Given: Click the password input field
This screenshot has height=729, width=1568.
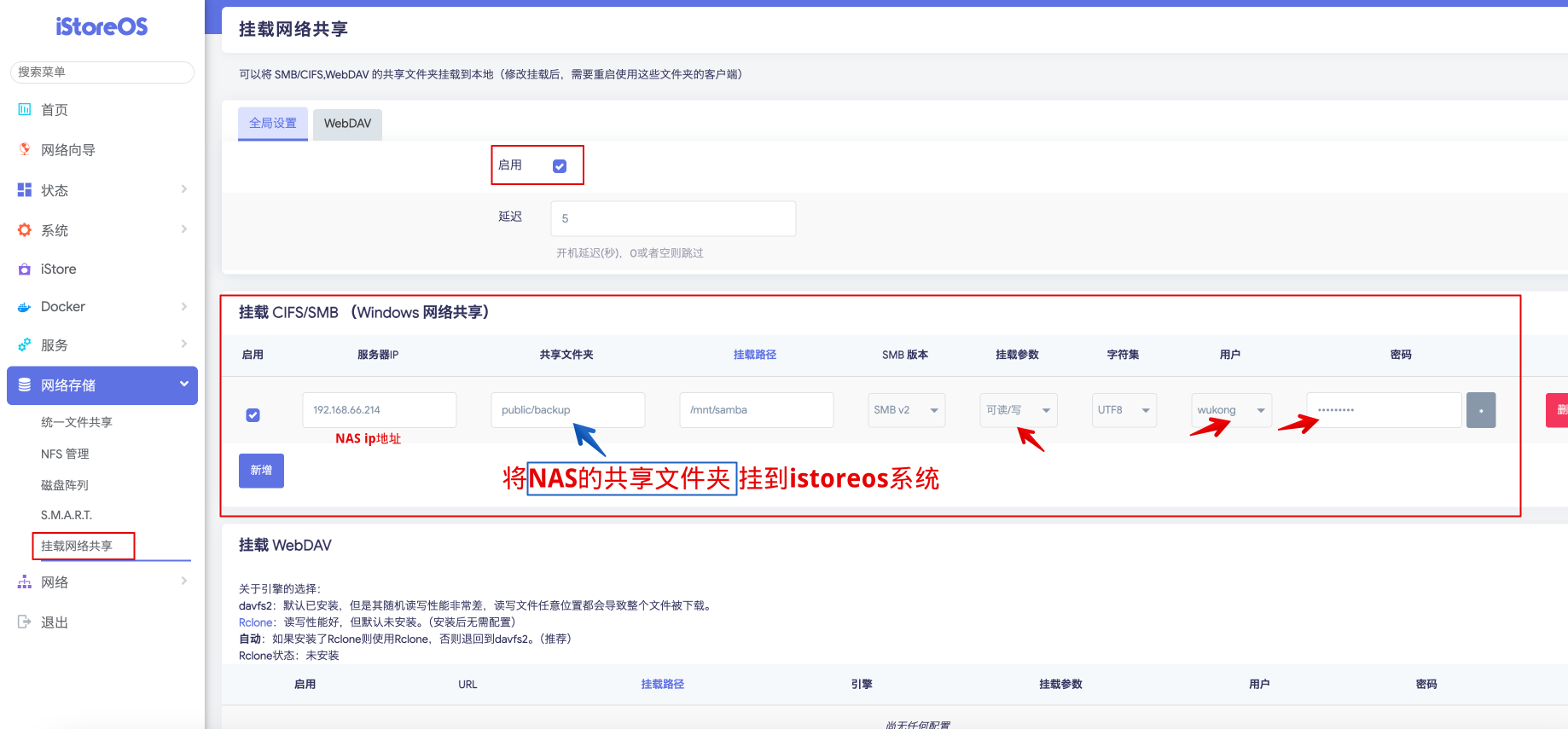Looking at the screenshot, I should 1385,410.
